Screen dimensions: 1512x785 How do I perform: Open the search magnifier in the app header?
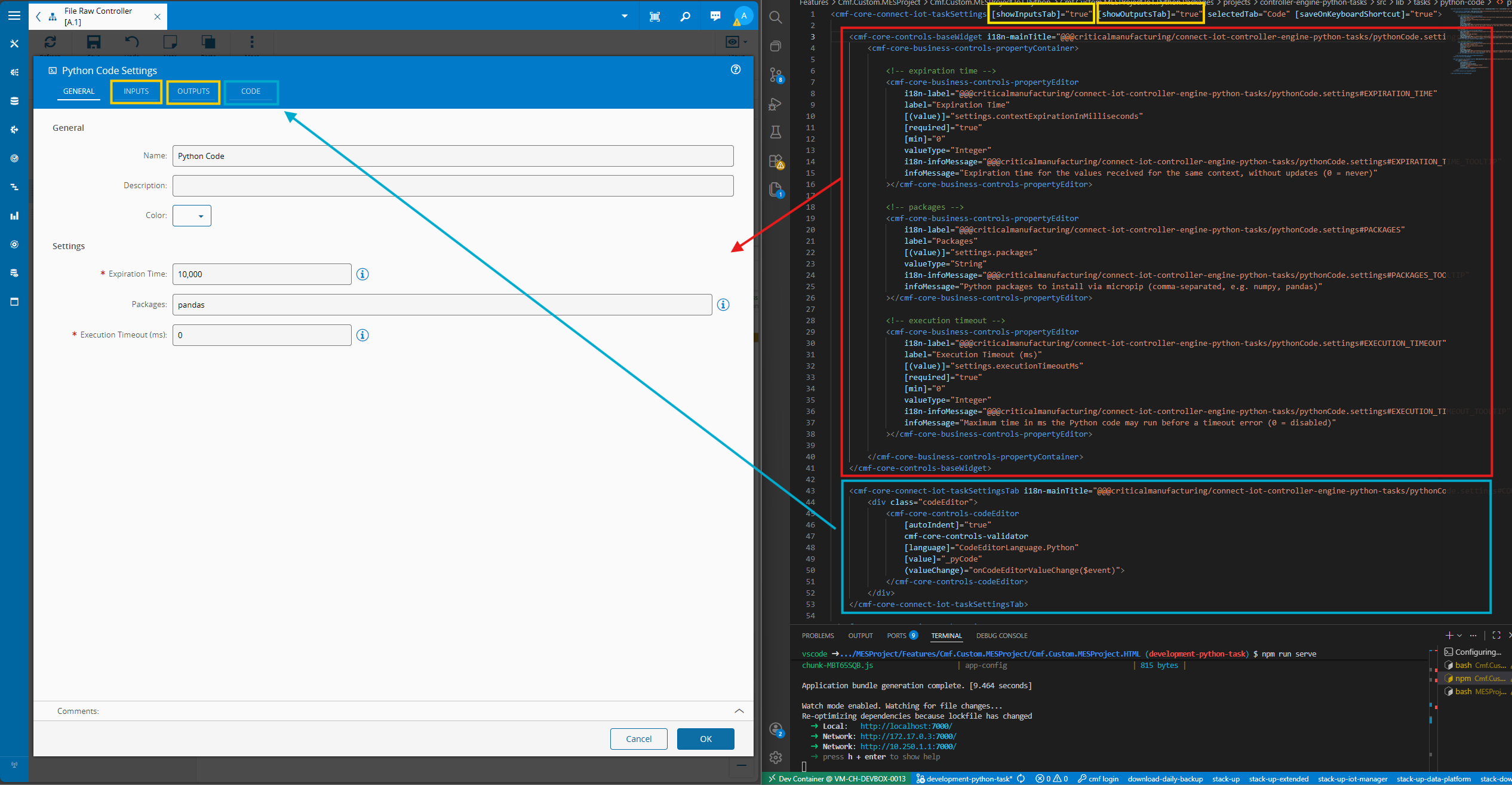click(x=685, y=16)
